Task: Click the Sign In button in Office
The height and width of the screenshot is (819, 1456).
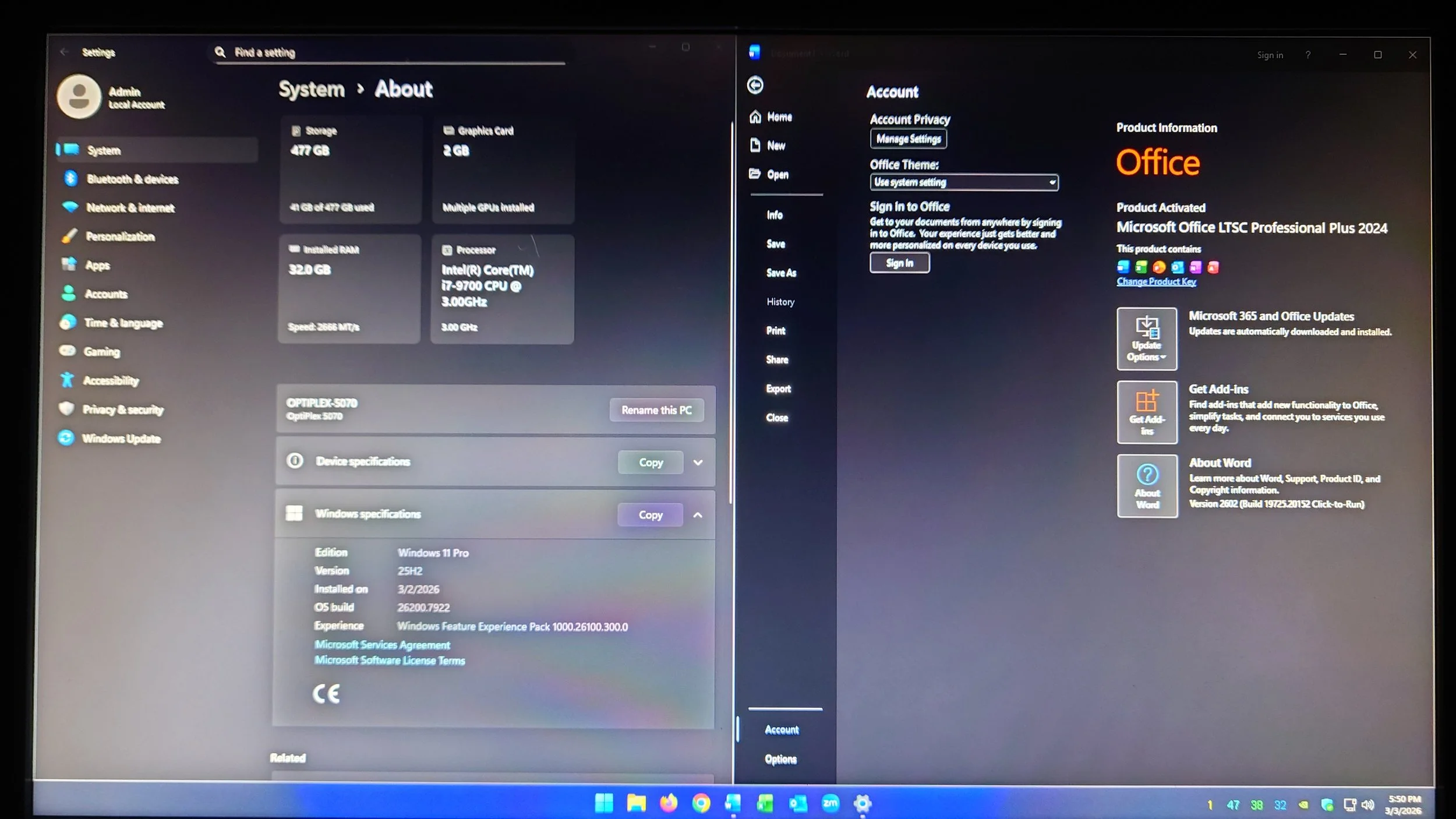Action: [x=900, y=263]
